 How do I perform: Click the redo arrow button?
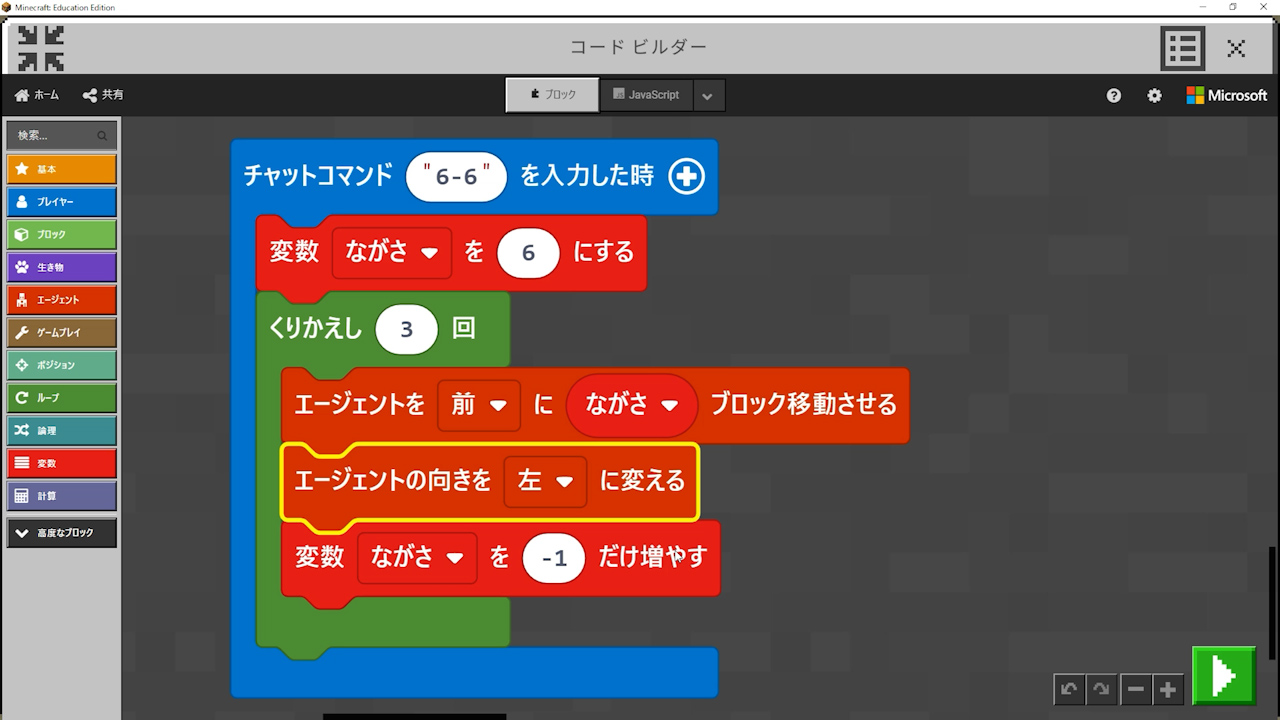[1101, 689]
